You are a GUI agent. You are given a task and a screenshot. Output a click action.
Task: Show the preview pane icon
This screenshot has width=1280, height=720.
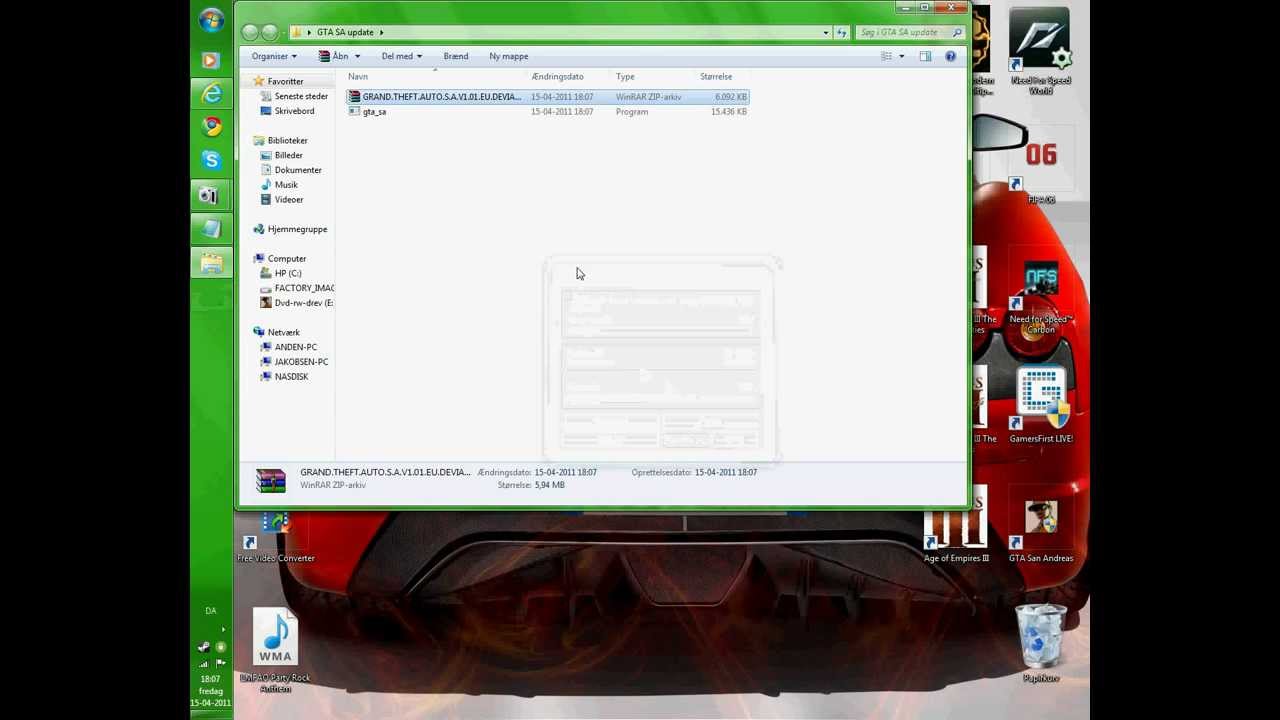pos(925,56)
